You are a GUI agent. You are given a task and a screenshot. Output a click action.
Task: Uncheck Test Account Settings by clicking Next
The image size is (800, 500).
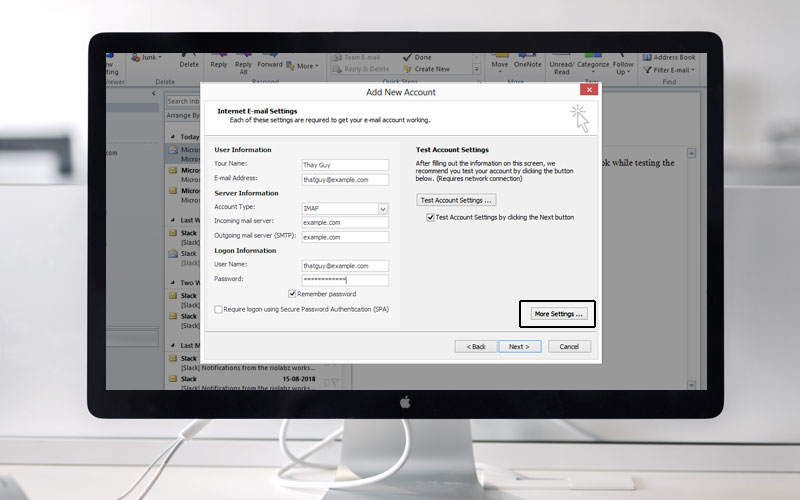point(430,217)
